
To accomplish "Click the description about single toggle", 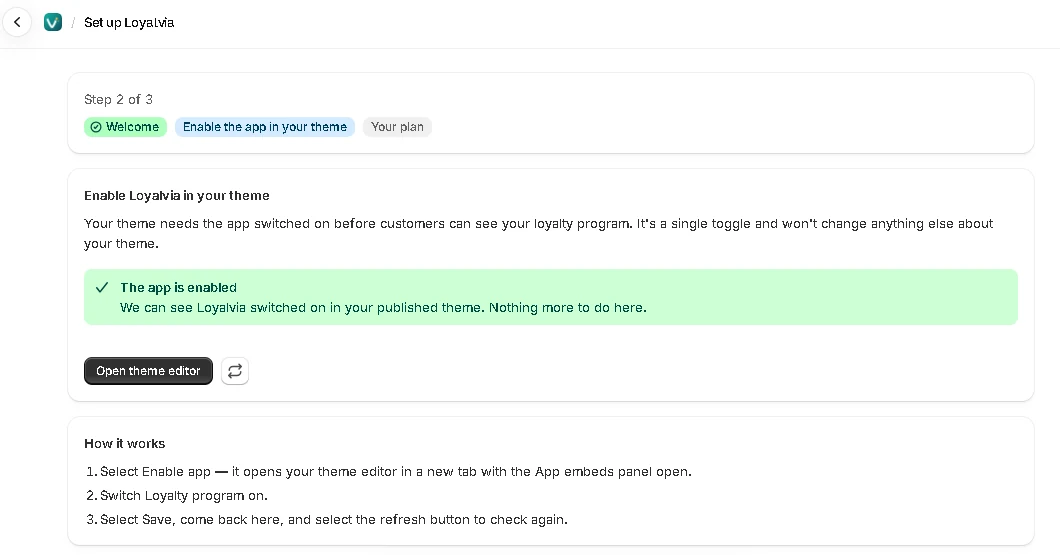I will coord(538,233).
